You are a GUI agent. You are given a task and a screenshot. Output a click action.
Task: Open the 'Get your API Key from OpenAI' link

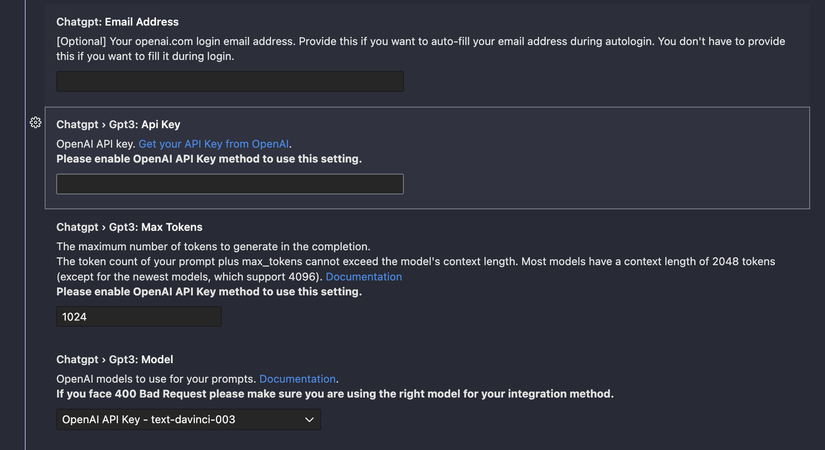214,144
